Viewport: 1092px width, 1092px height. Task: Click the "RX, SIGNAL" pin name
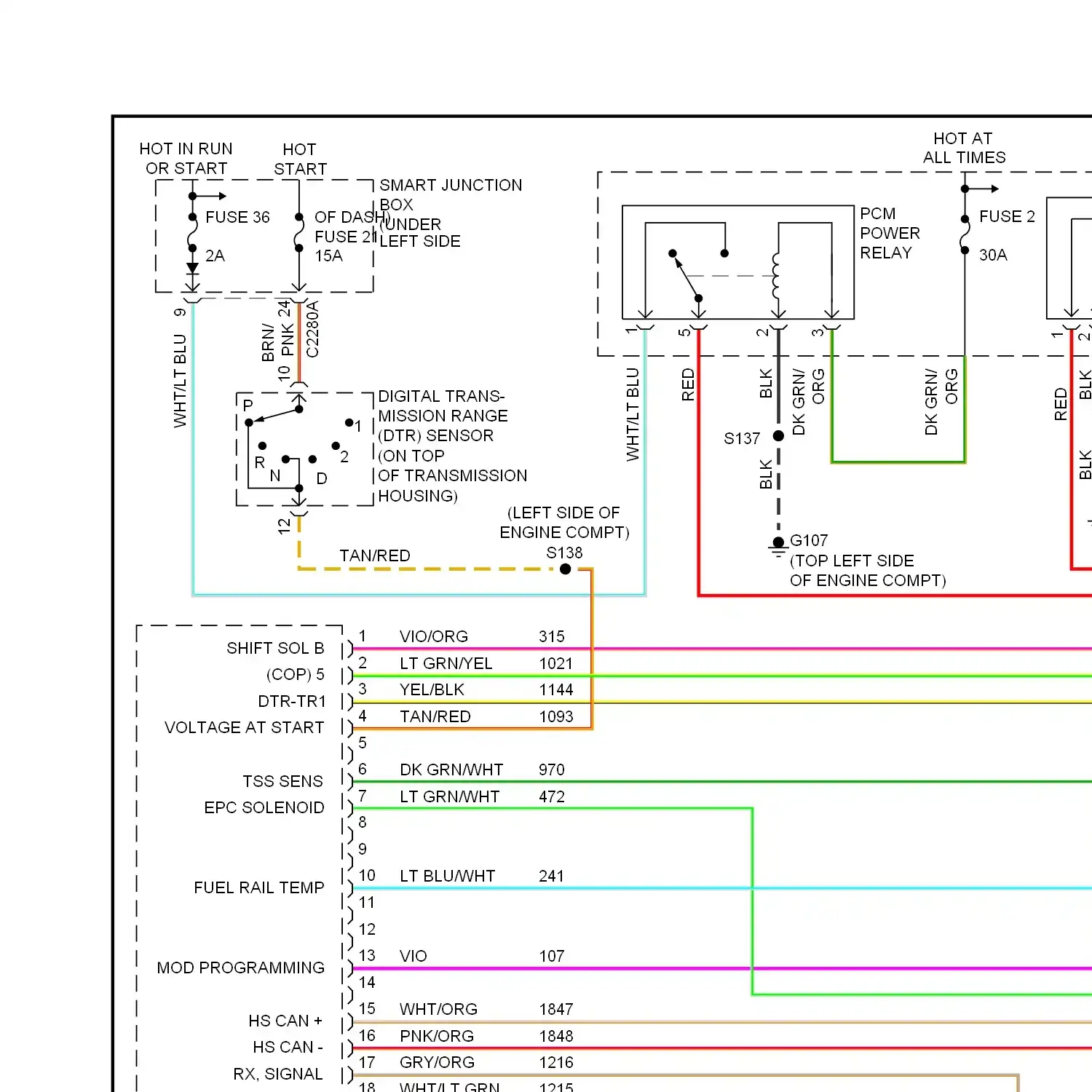277,1074
